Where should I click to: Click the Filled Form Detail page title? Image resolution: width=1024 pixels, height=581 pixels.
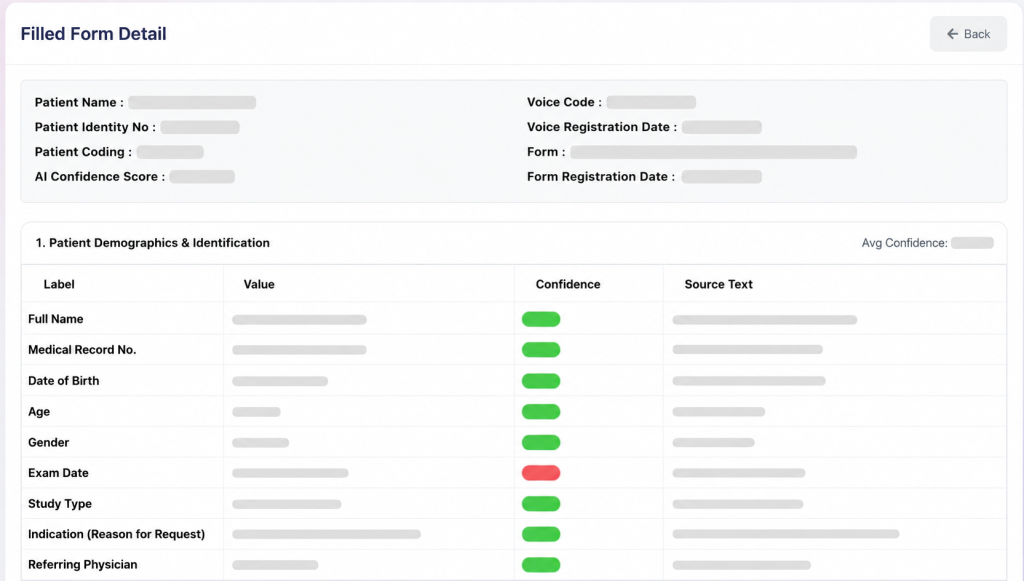tap(93, 34)
